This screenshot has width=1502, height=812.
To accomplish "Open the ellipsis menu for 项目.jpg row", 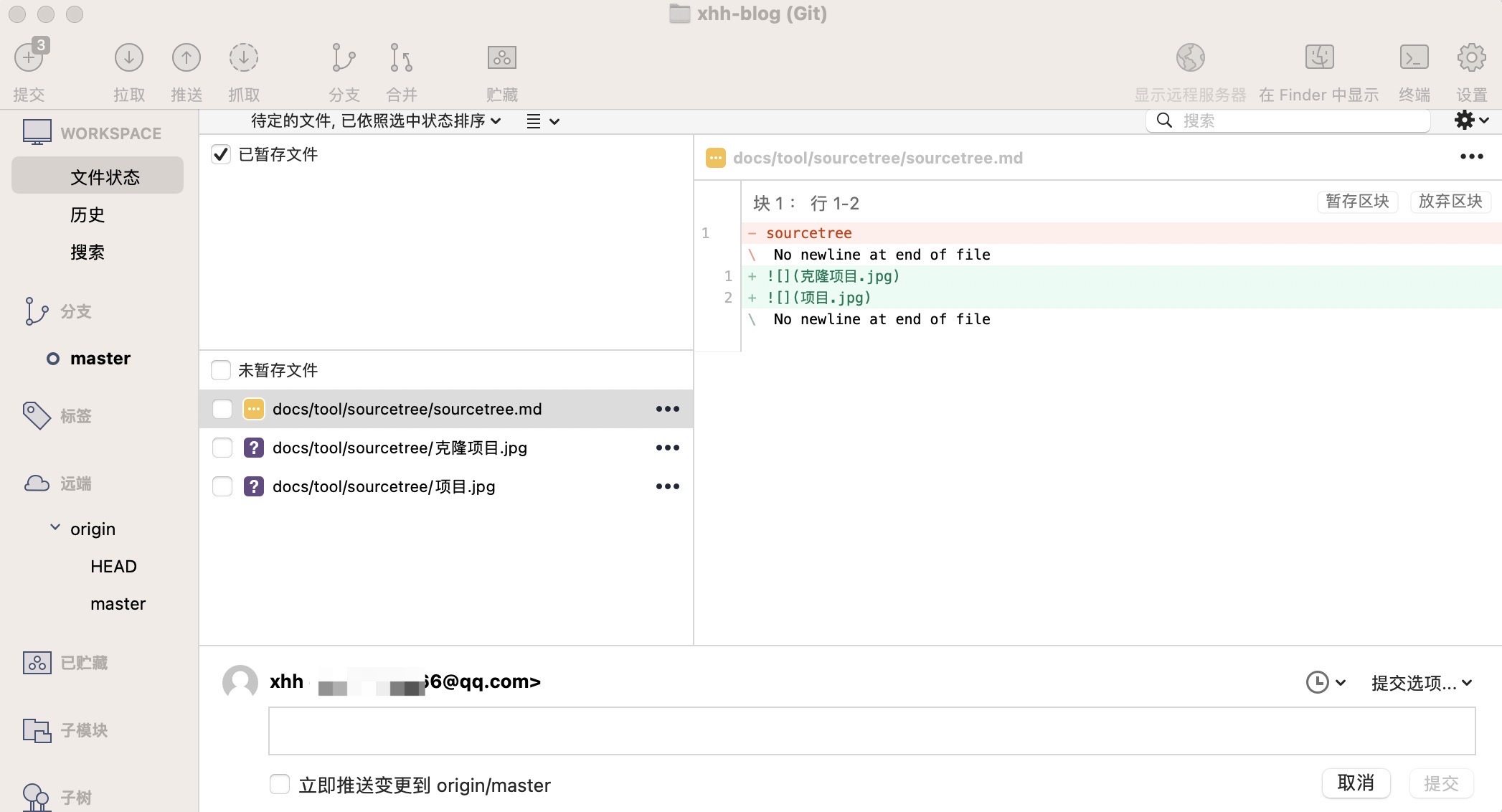I will tap(667, 486).
